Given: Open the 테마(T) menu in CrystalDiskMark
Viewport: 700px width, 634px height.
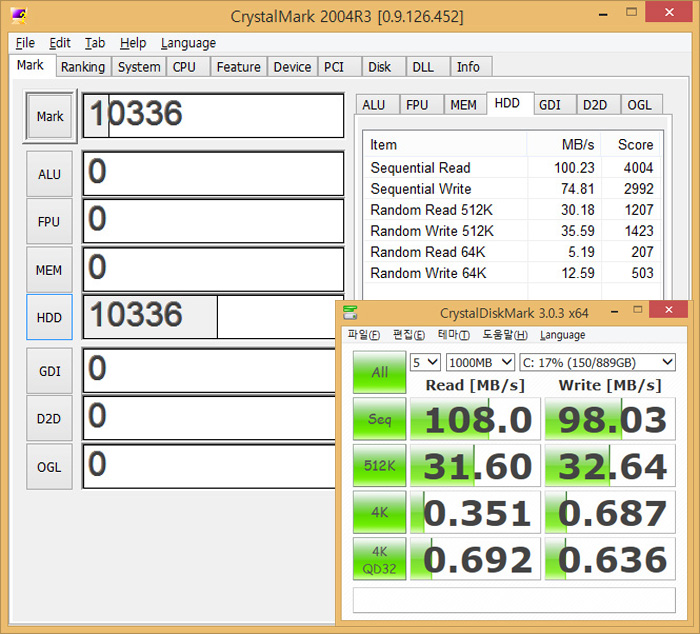Looking at the screenshot, I should pyautogui.click(x=454, y=334).
